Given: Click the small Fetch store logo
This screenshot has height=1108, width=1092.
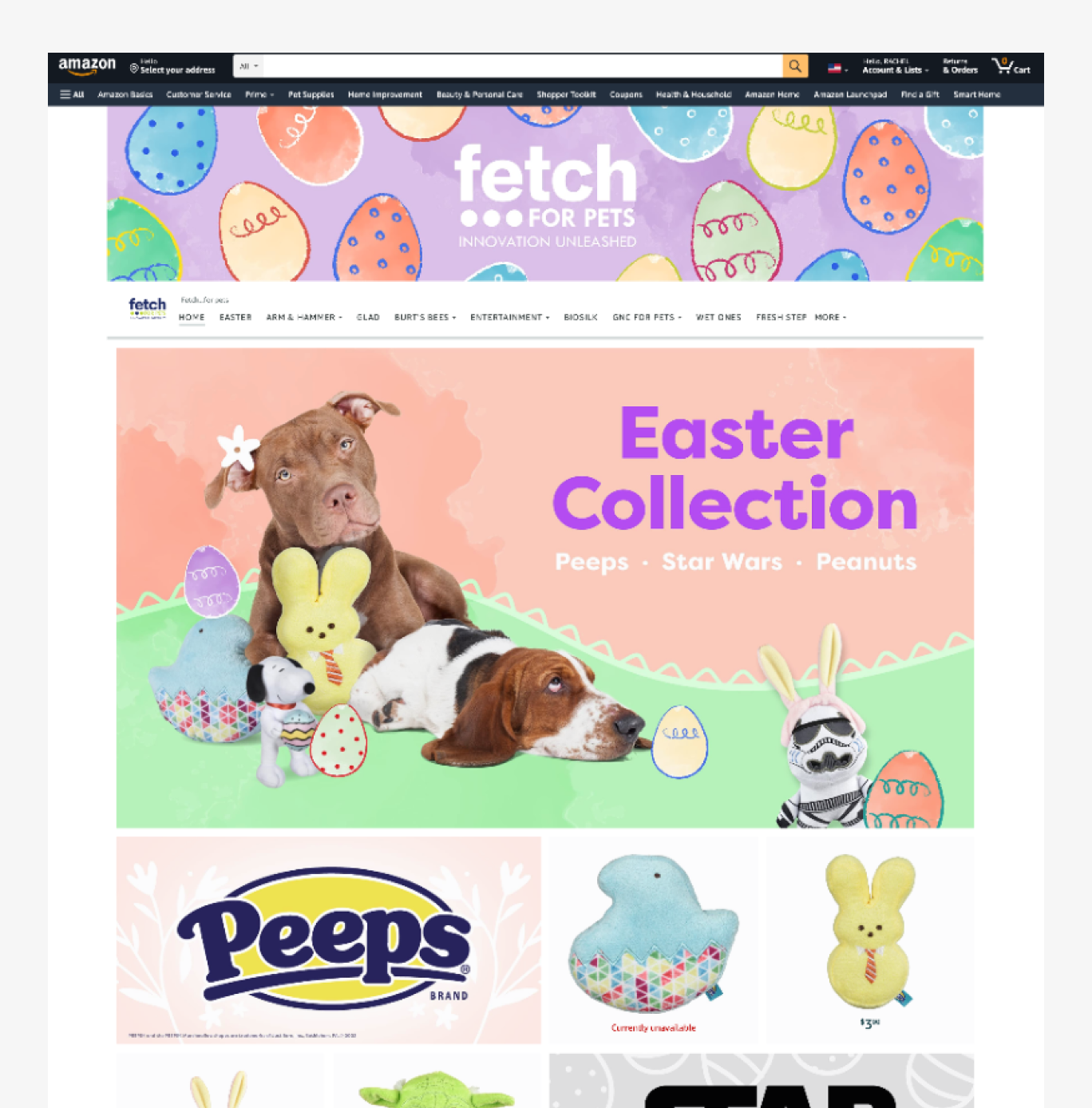Looking at the screenshot, I should coord(148,308).
